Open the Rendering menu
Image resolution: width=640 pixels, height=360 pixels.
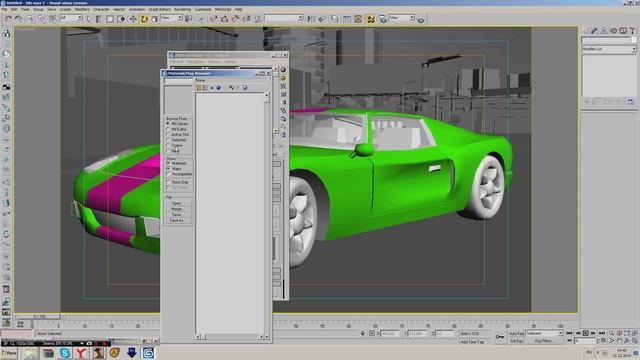[x=182, y=9]
